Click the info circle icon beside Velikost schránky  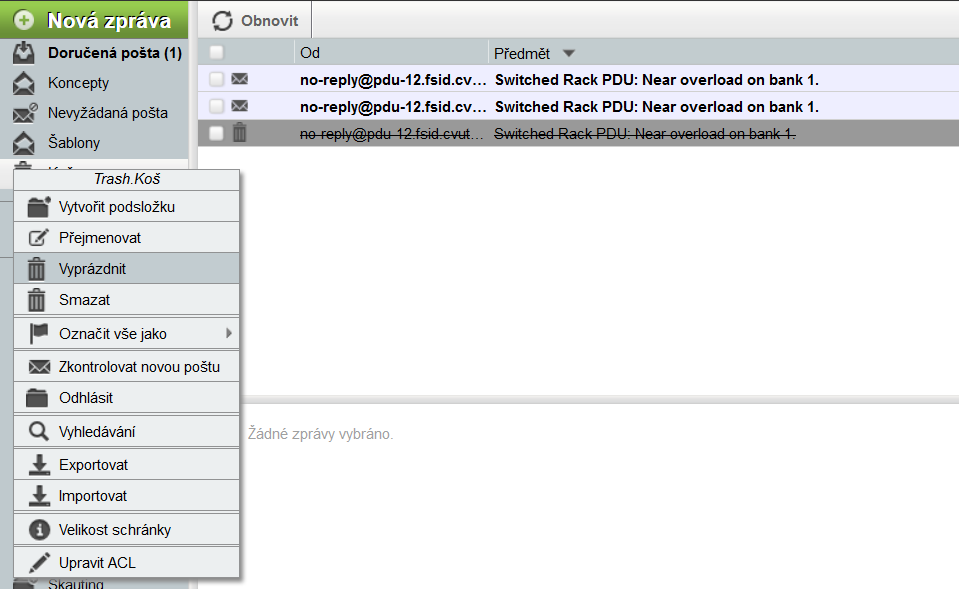[40, 530]
